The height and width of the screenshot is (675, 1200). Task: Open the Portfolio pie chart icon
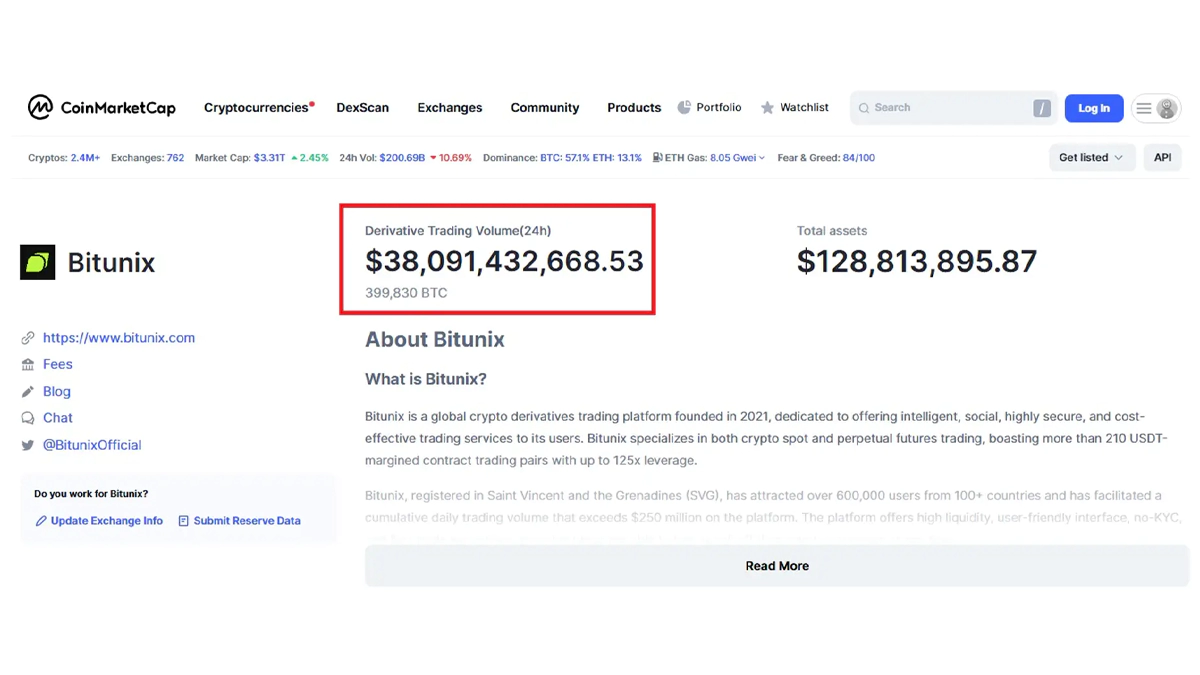684,107
